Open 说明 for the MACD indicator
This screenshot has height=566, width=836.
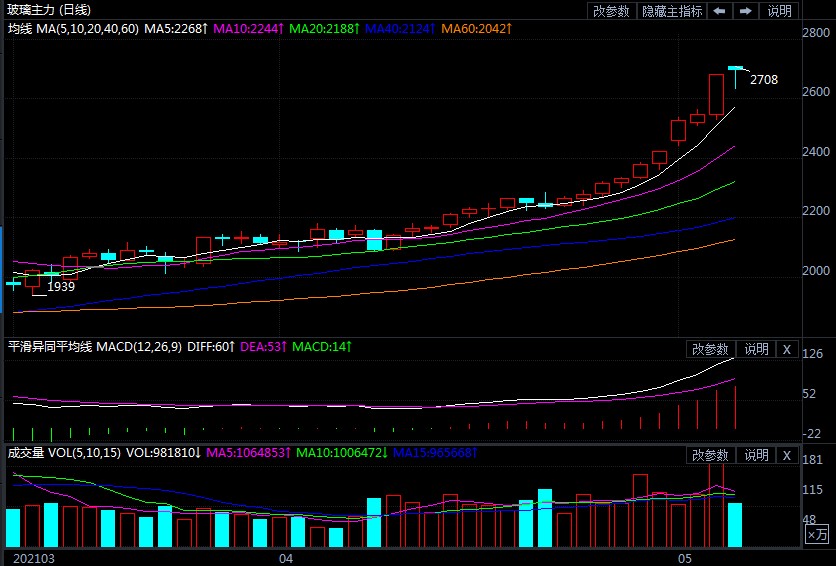pyautogui.click(x=756, y=349)
